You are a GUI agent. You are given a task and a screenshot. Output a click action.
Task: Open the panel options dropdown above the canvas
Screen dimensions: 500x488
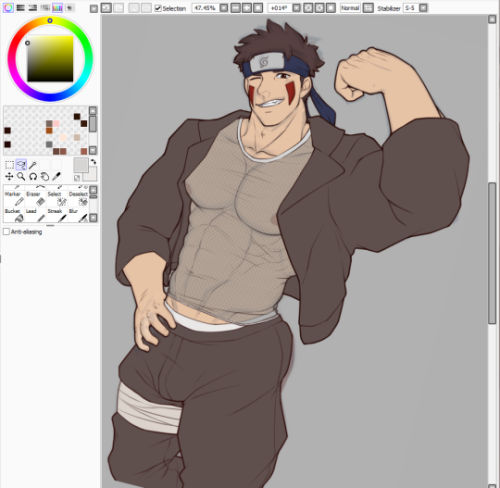tap(94, 8)
